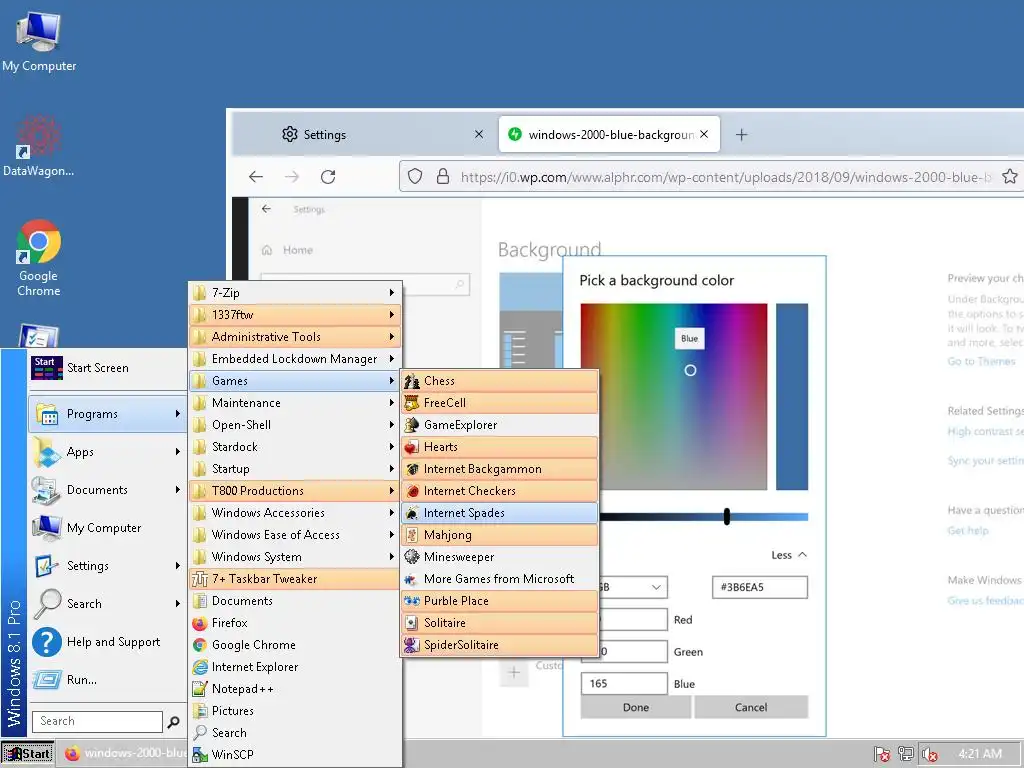The height and width of the screenshot is (768, 1024).
Task: Expand 7-Zip program folder
Action: click(295, 293)
